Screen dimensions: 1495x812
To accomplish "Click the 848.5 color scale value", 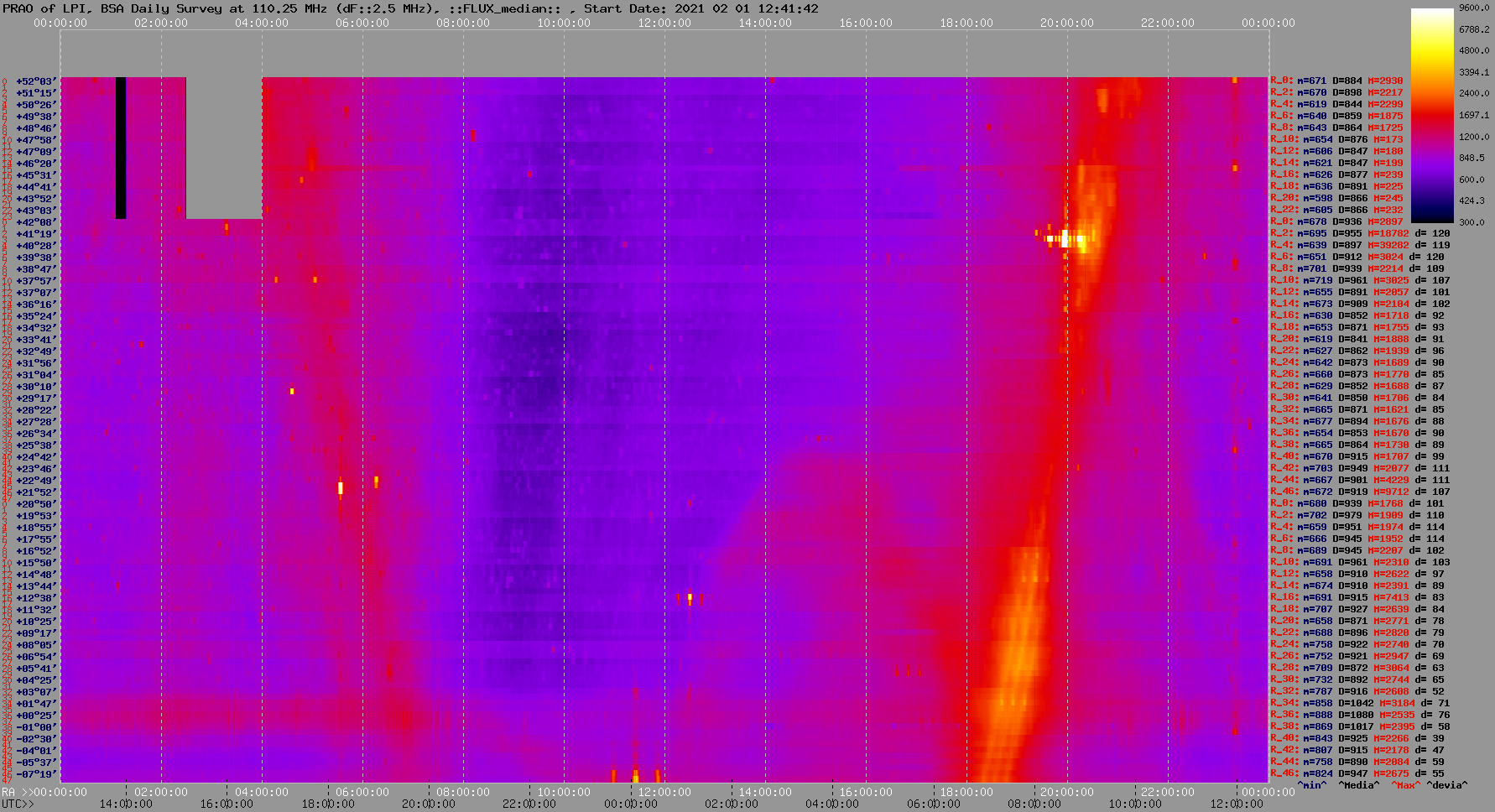I will [1472, 158].
